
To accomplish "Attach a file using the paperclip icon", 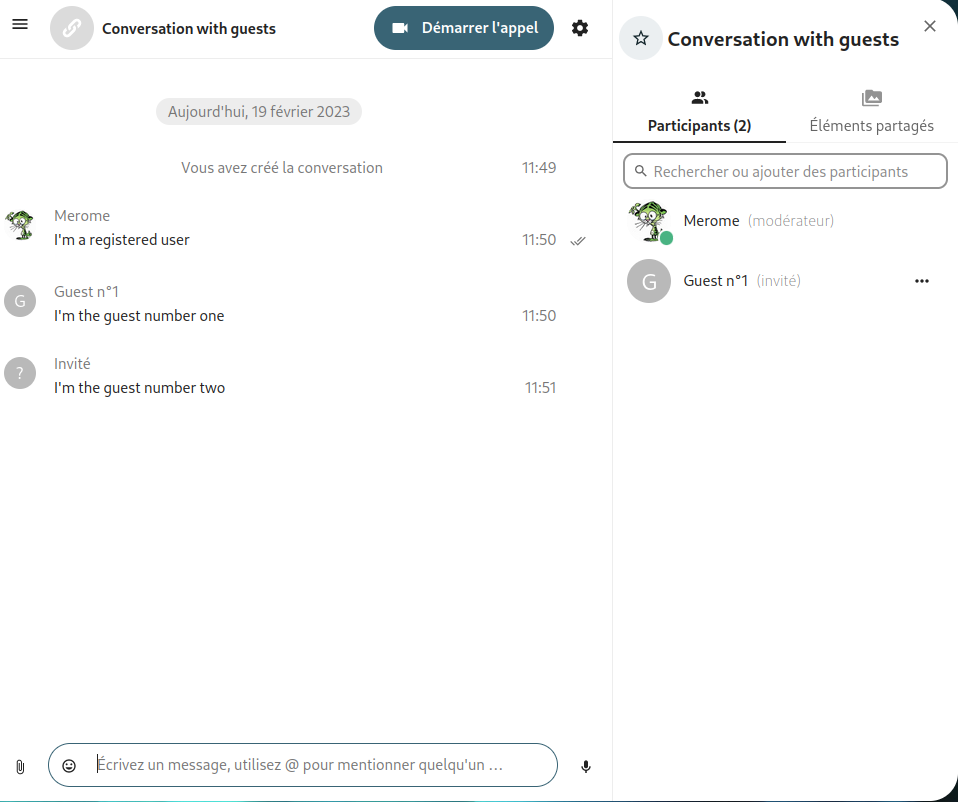I will tap(19, 765).
